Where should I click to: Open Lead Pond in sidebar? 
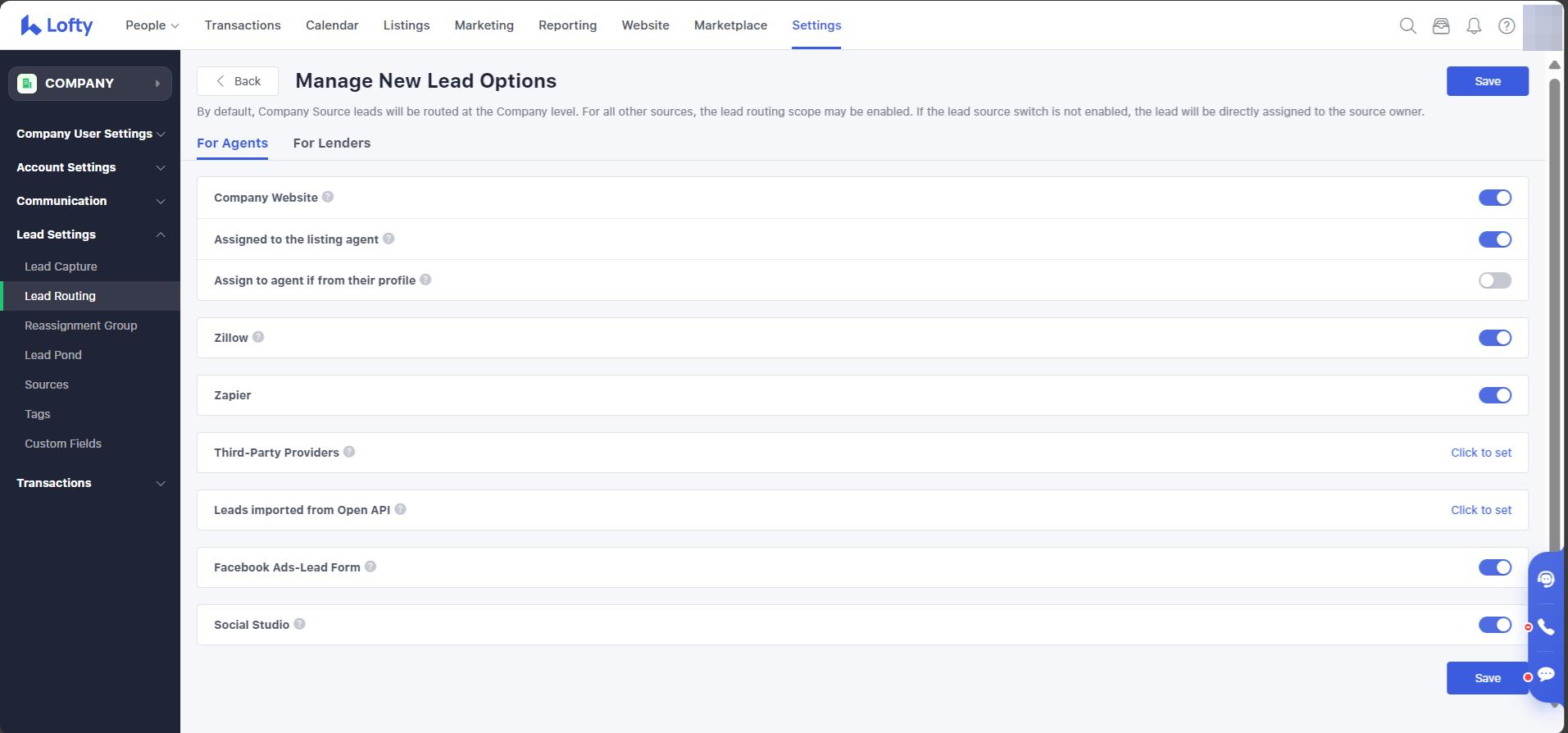coord(53,355)
